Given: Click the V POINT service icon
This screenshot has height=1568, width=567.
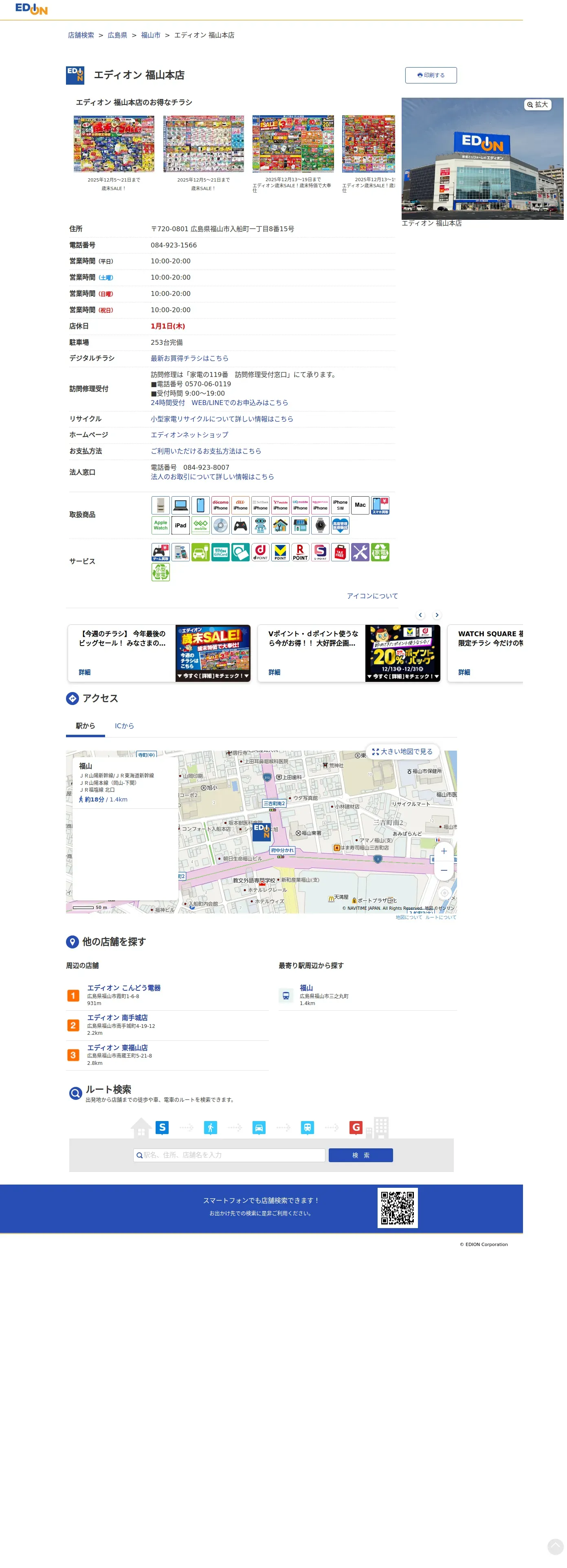Looking at the screenshot, I should [280, 552].
